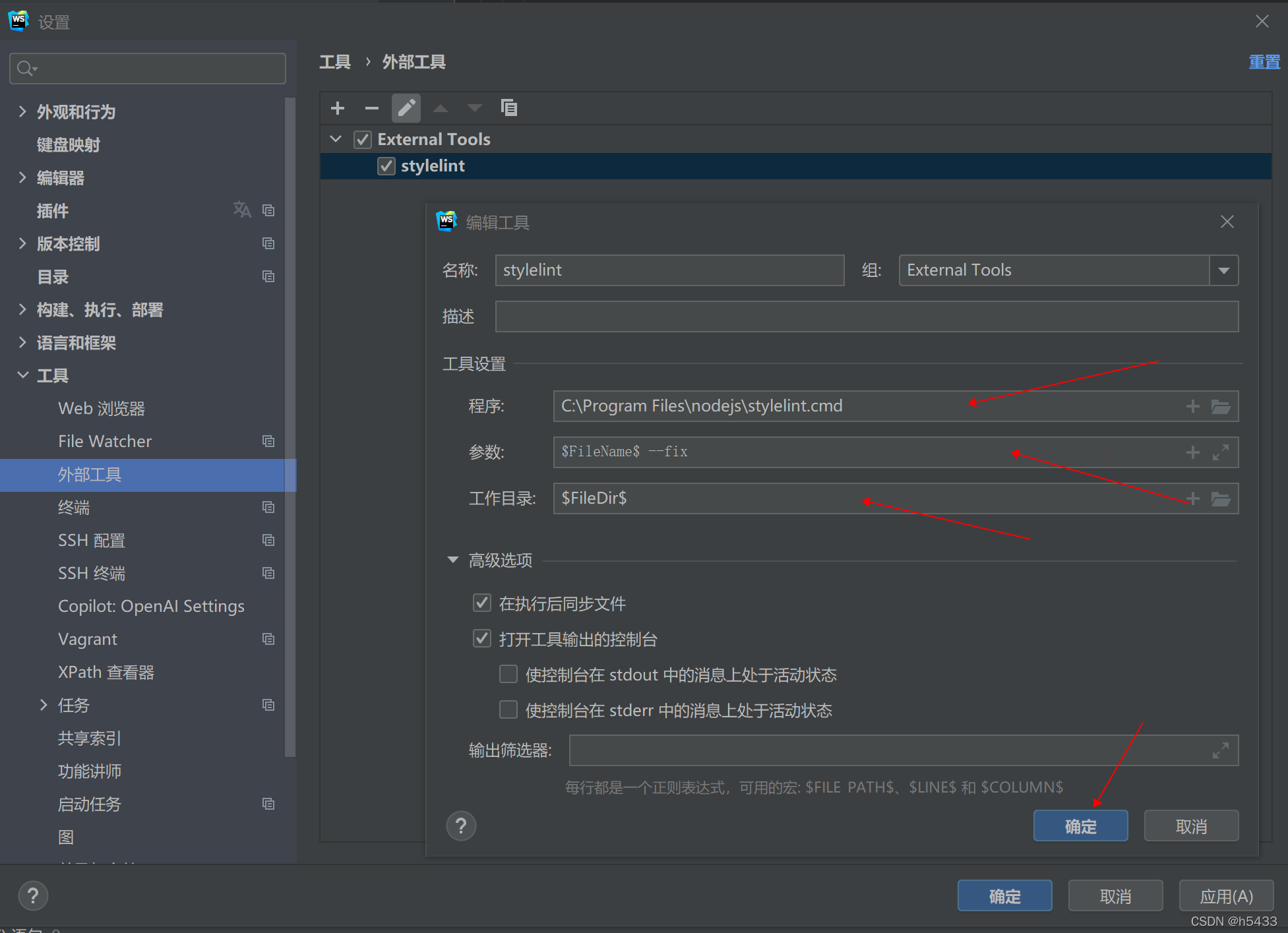Open folder browser for program path

coord(1221,406)
